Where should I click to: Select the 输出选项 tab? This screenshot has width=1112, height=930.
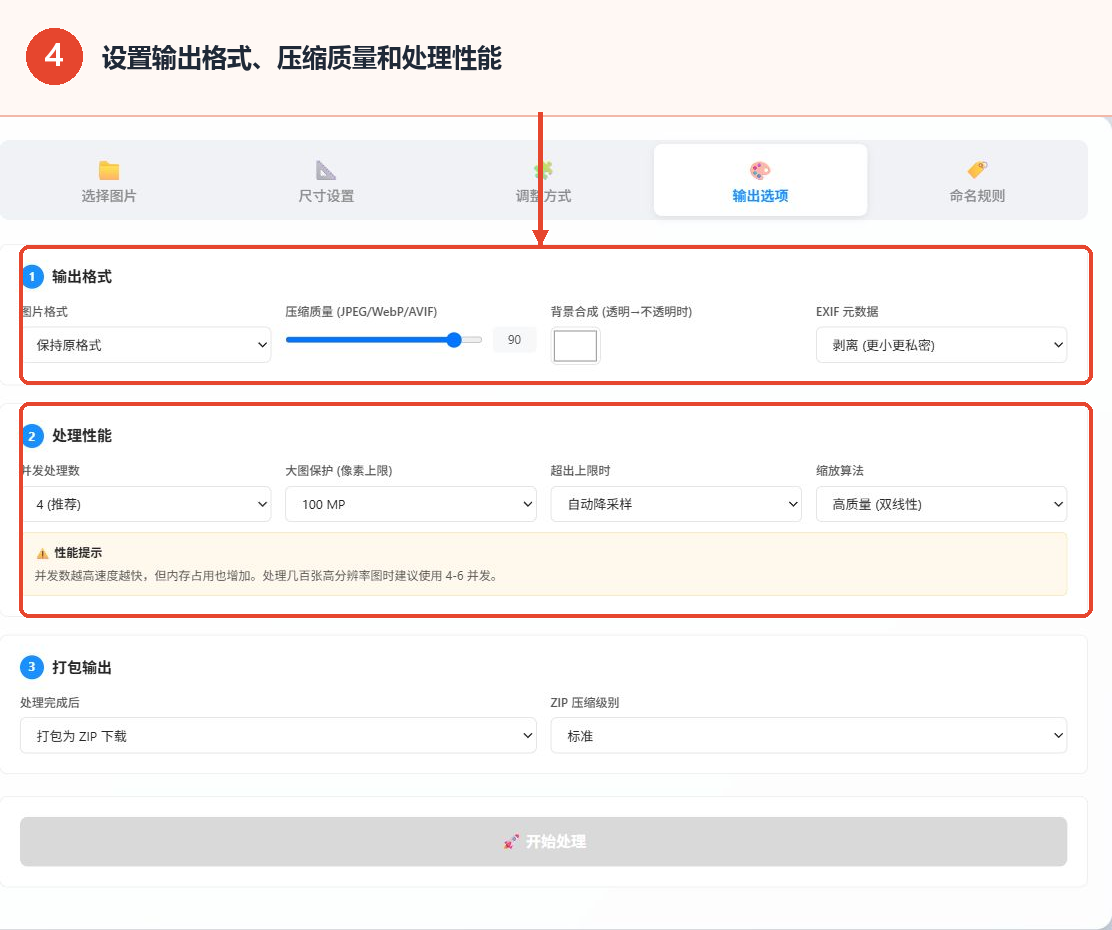[x=760, y=181]
